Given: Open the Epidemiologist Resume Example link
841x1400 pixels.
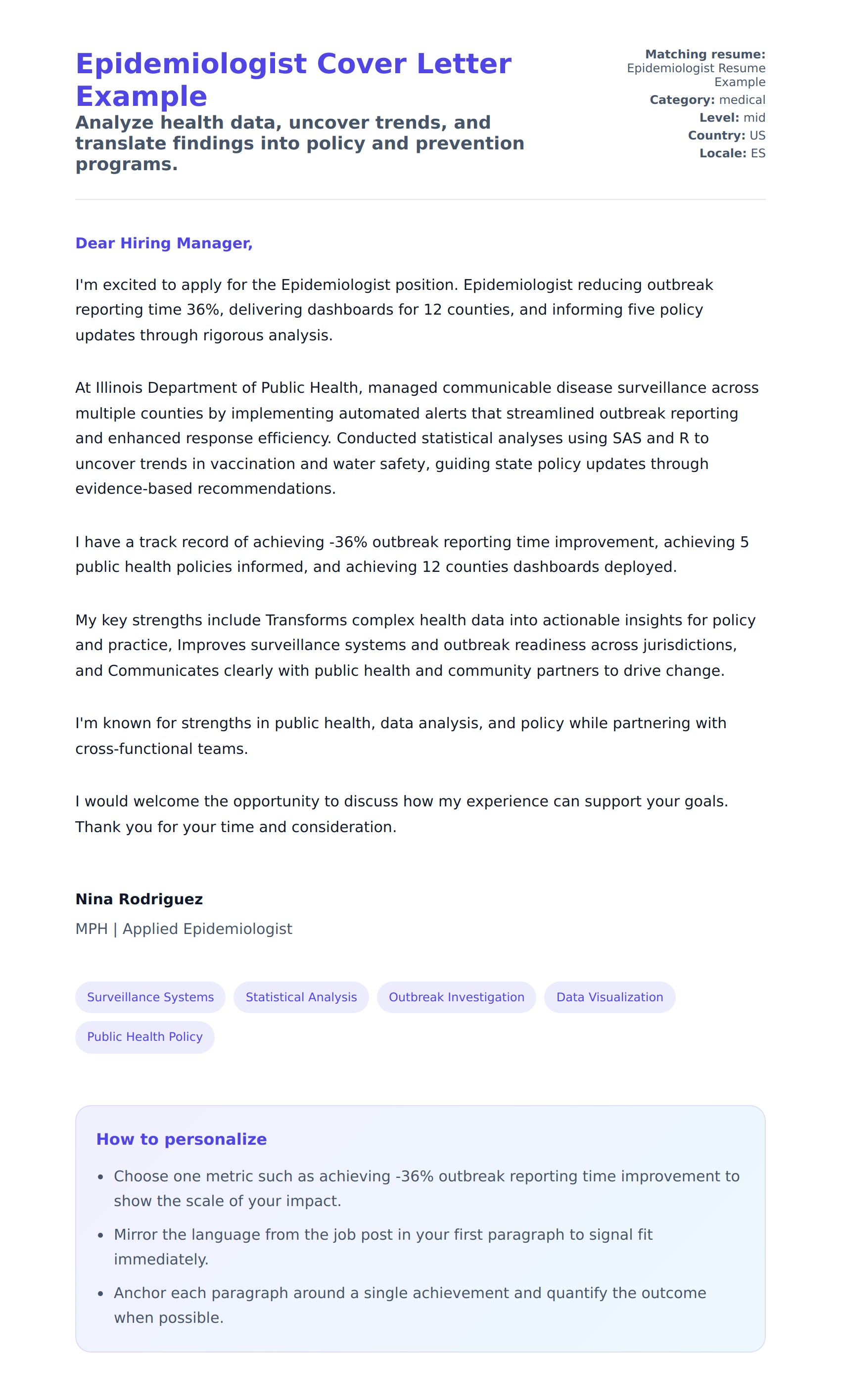Looking at the screenshot, I should coord(696,75).
